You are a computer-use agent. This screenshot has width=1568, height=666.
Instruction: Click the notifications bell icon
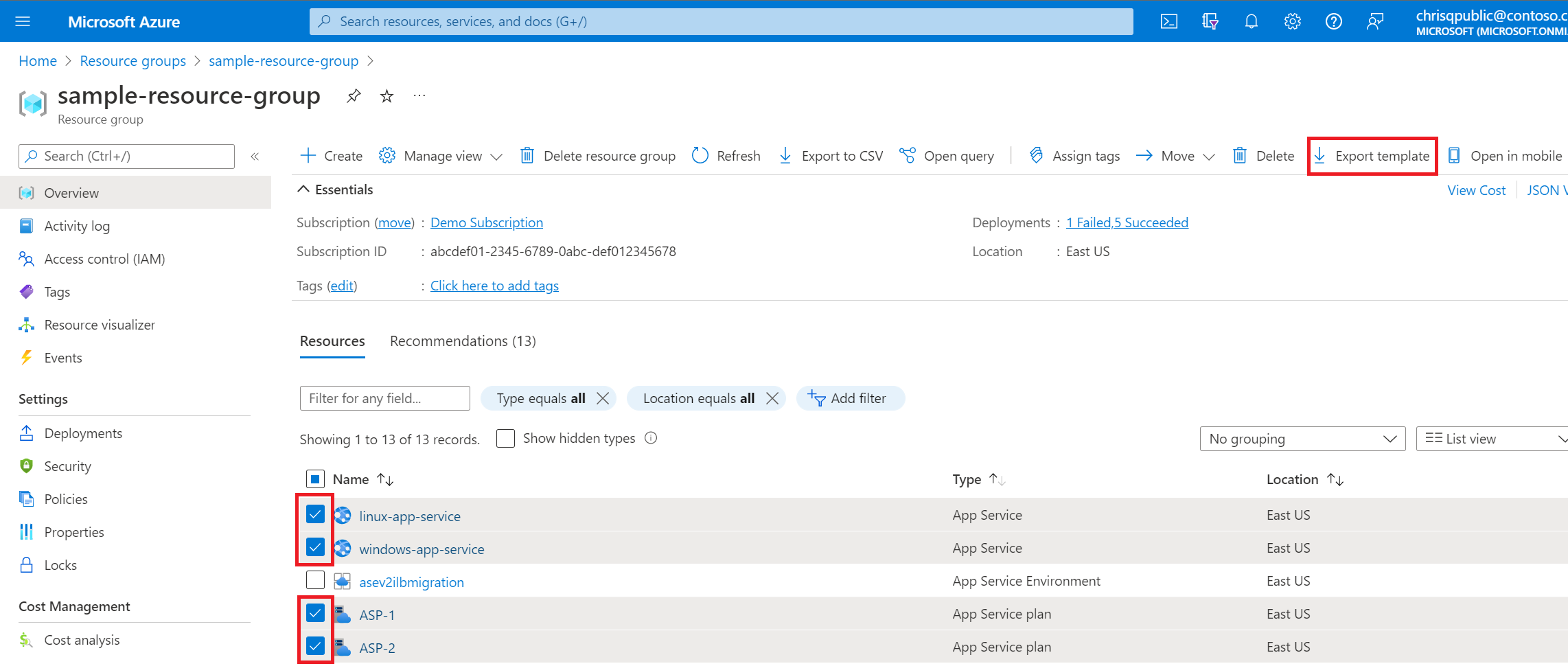tap(1251, 21)
